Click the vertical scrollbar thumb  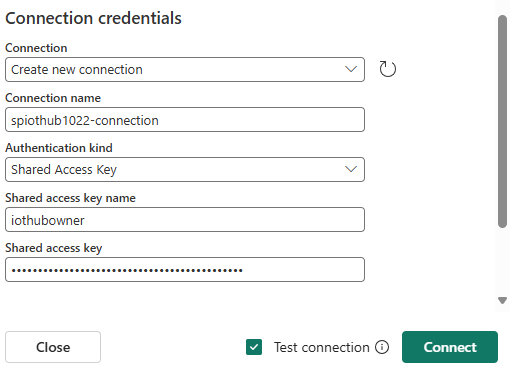(502, 121)
